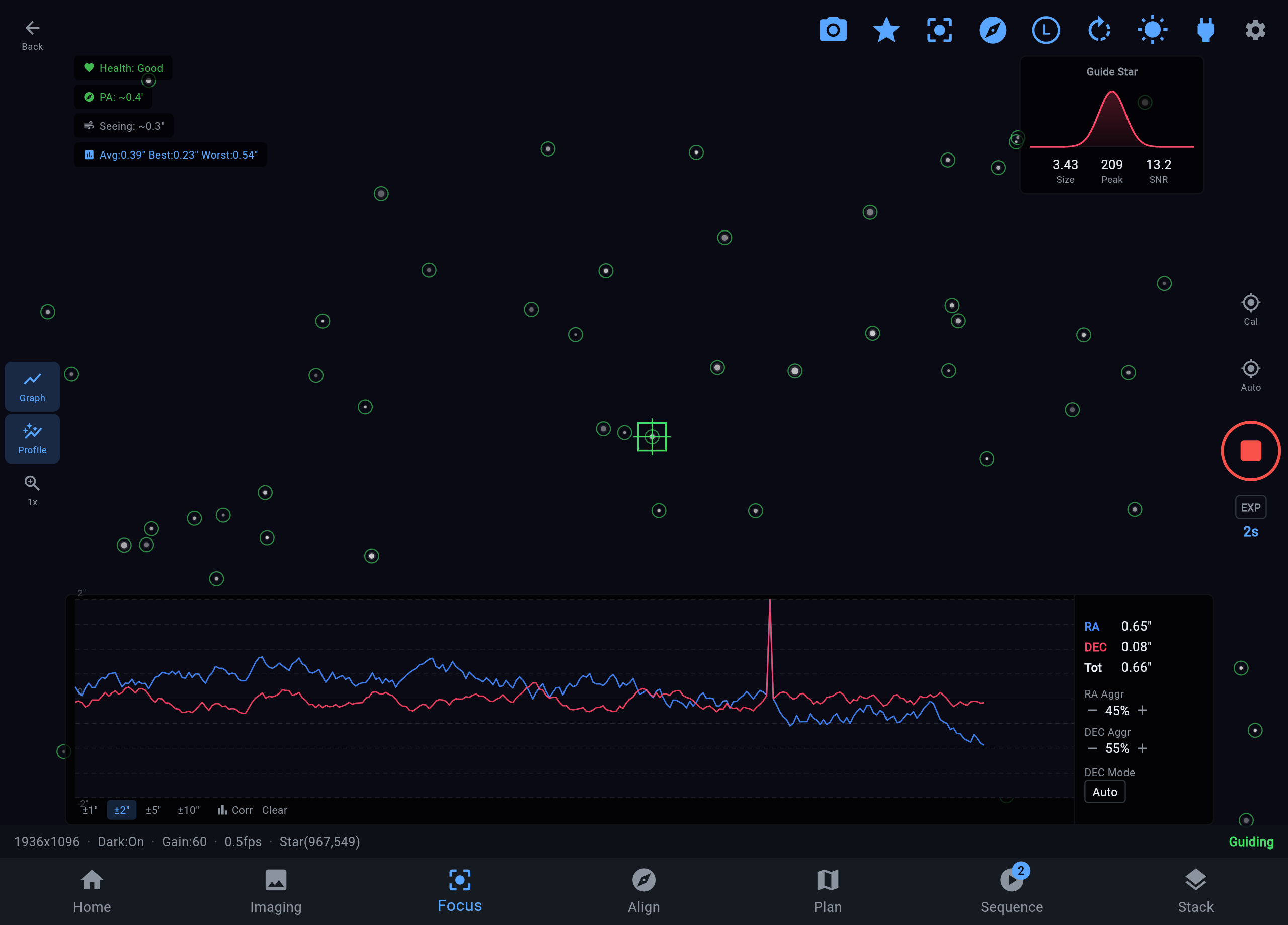
Task: Open Sequence tab
Action: 1011,891
